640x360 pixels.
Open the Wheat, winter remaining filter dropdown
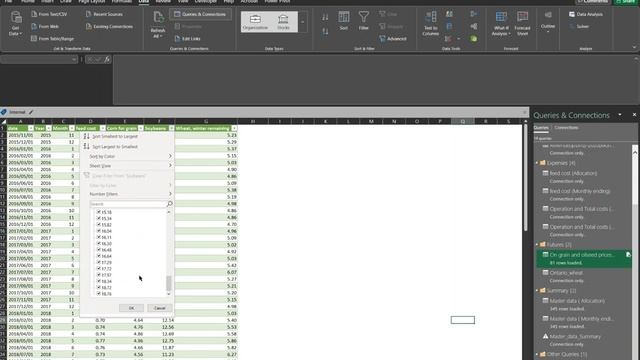click(234, 128)
